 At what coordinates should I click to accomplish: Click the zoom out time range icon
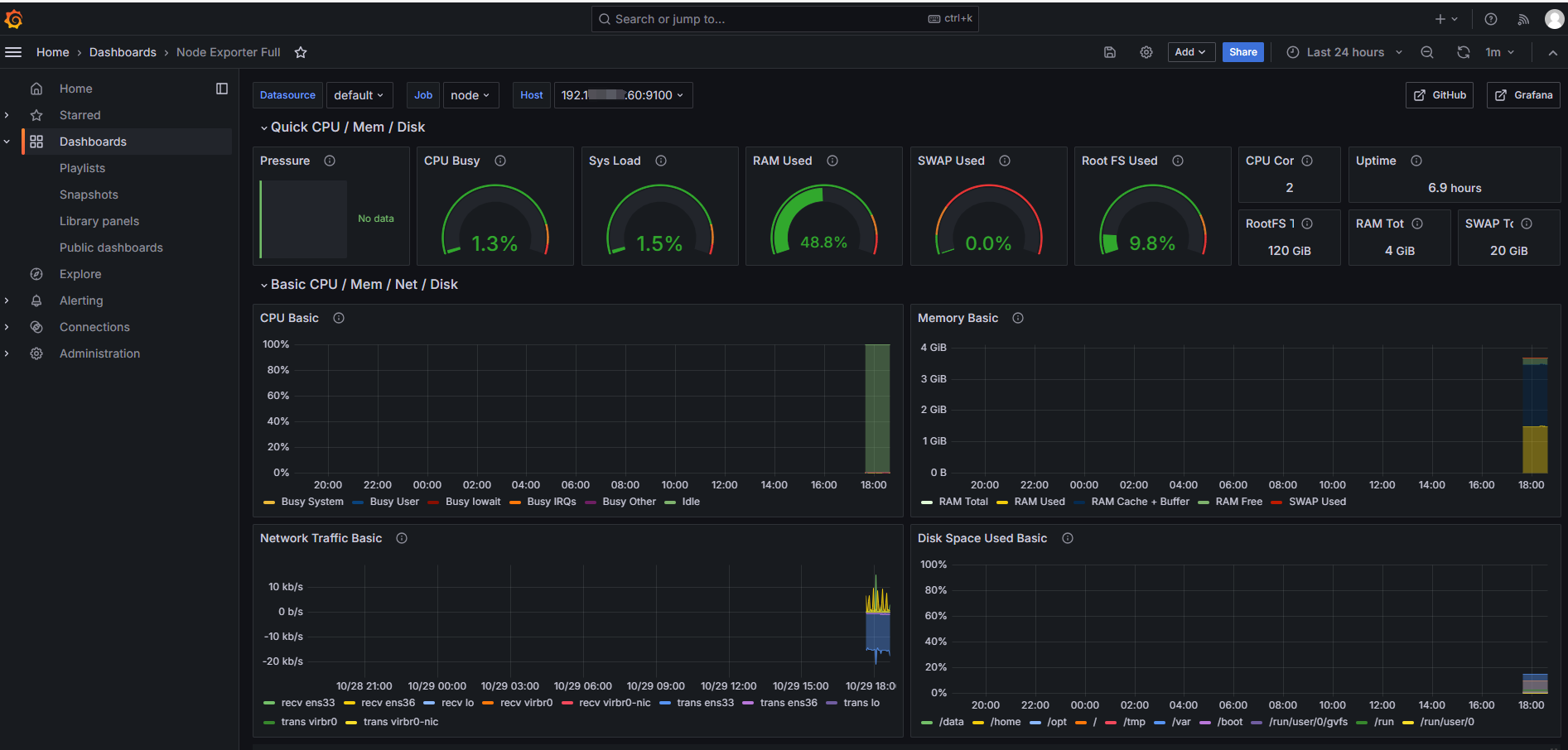[x=1427, y=52]
